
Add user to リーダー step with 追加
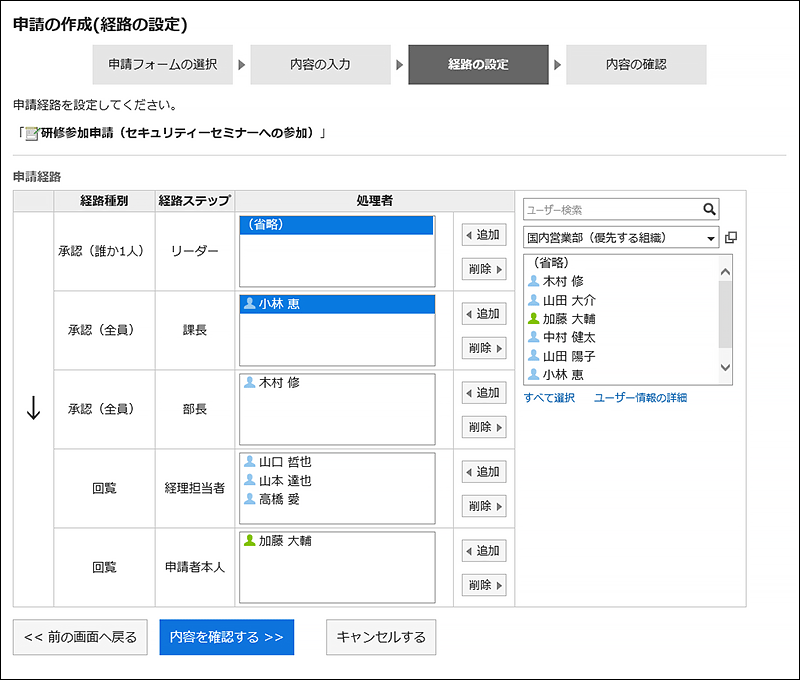[484, 235]
